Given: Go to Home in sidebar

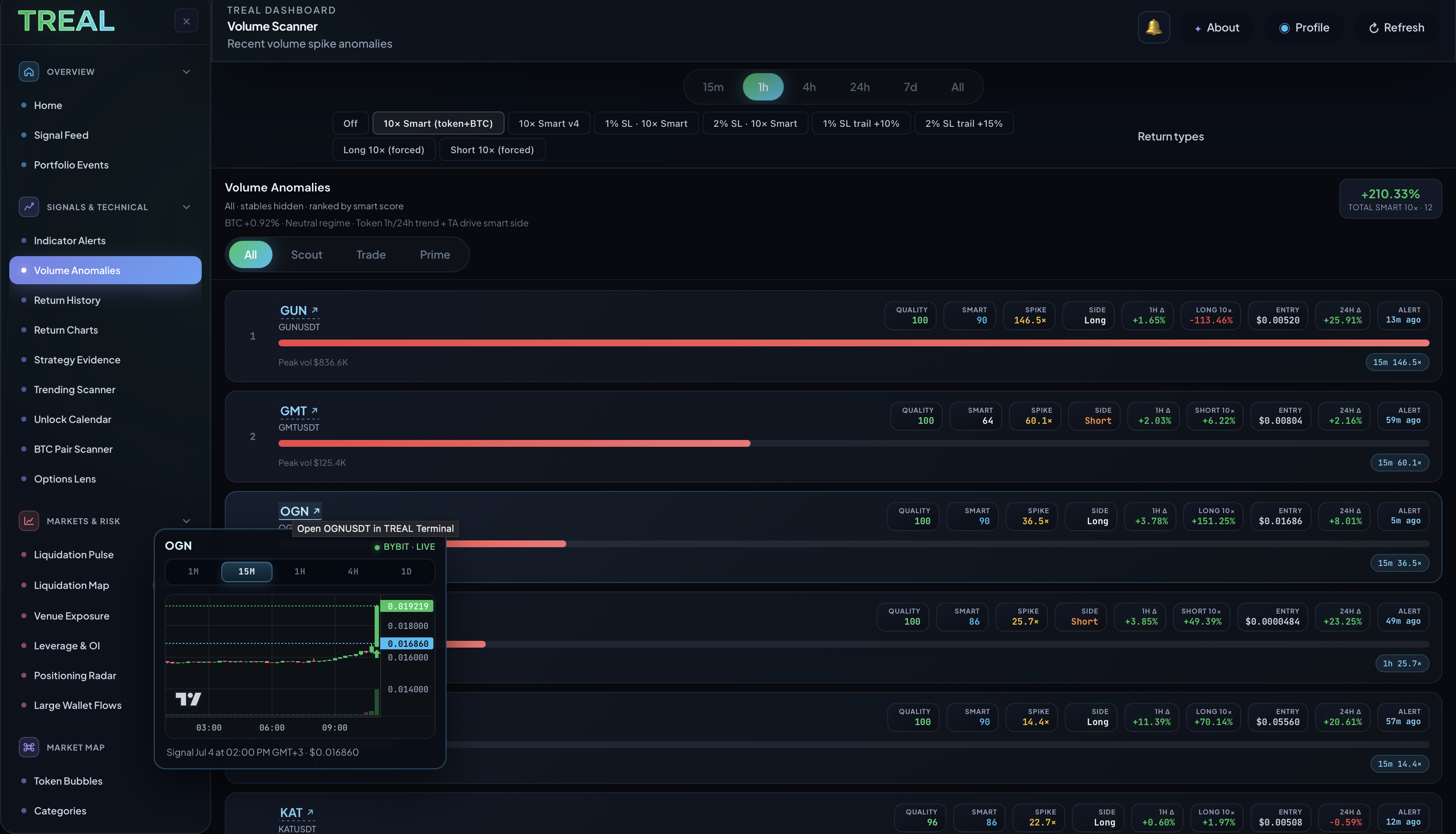Looking at the screenshot, I should (106, 106).
